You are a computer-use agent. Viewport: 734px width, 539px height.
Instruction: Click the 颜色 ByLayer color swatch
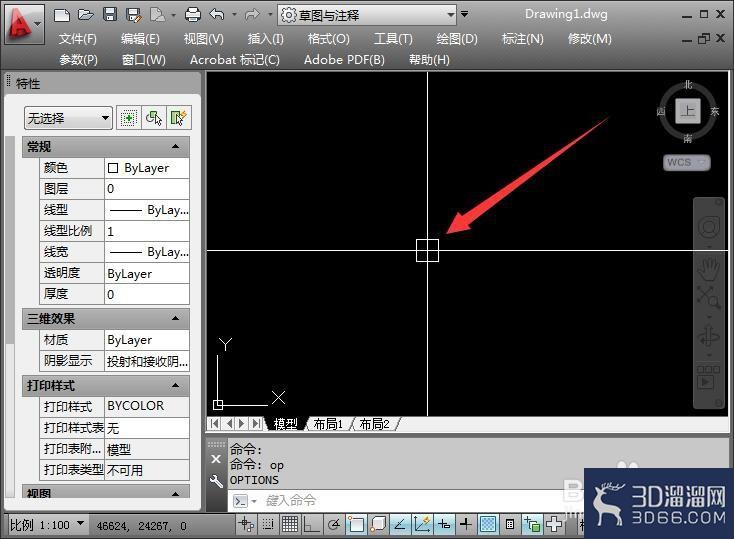[113, 168]
